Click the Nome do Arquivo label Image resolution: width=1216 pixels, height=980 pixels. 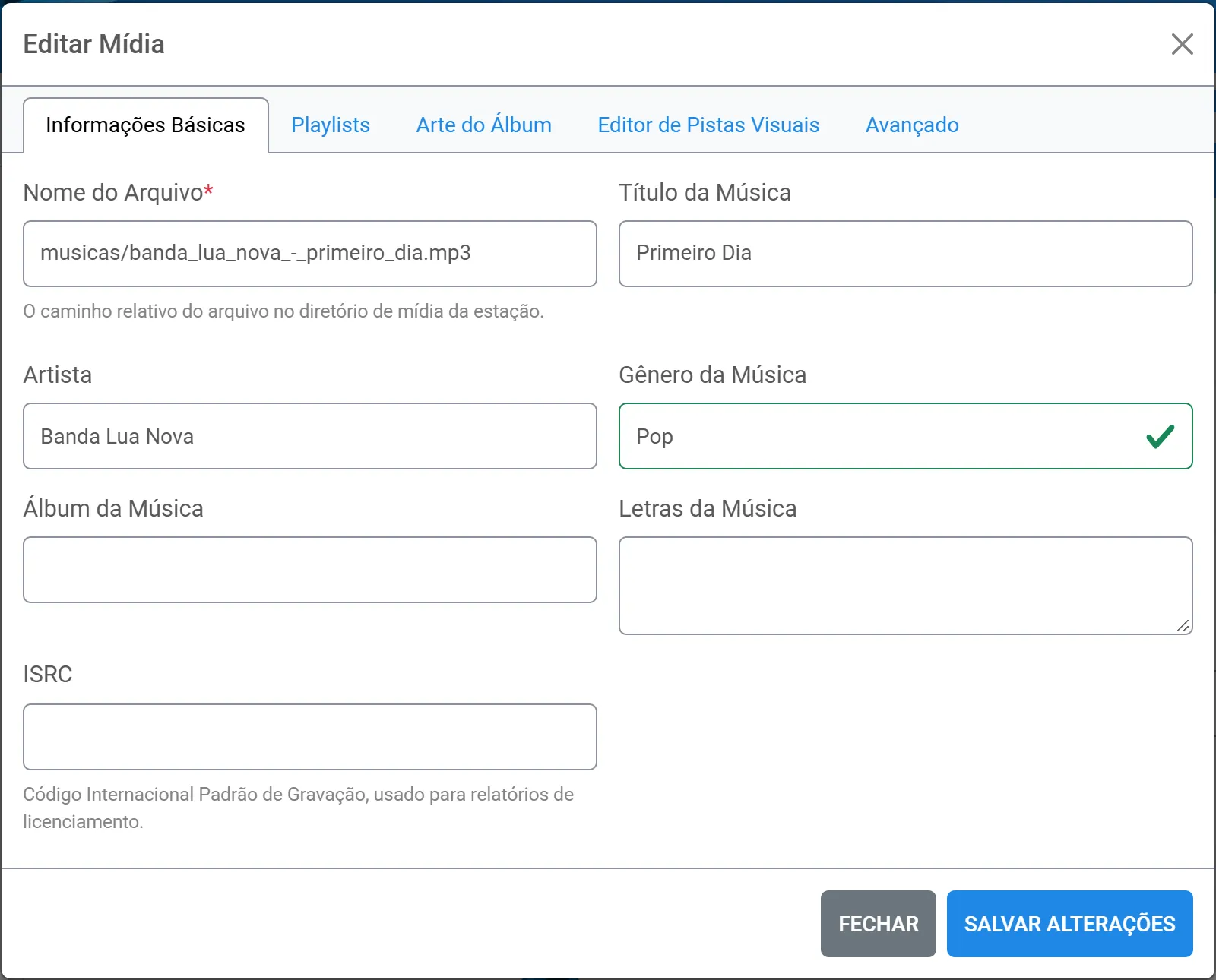[118, 193]
